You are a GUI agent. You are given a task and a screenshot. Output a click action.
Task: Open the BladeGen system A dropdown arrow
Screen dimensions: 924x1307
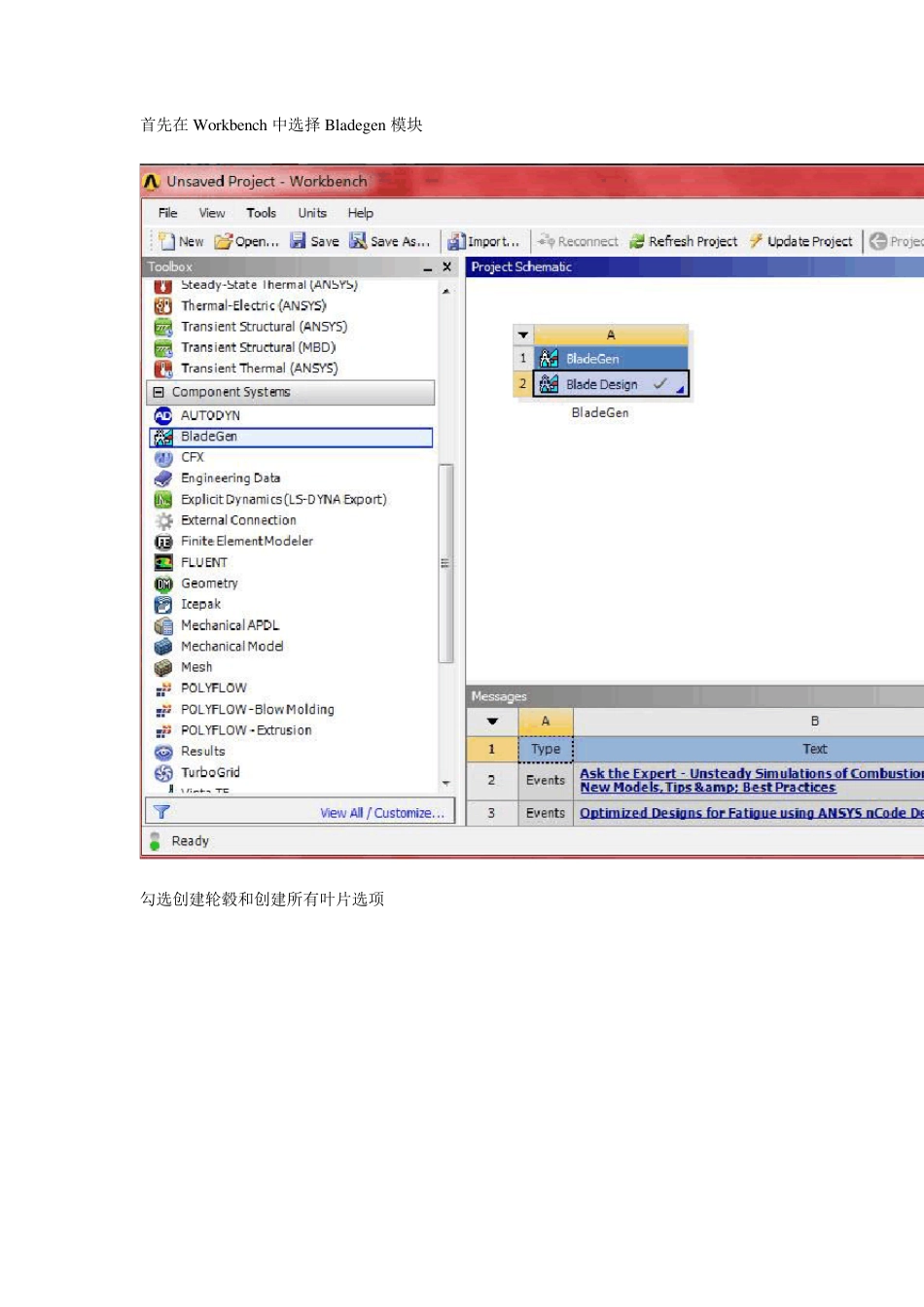pos(523,335)
